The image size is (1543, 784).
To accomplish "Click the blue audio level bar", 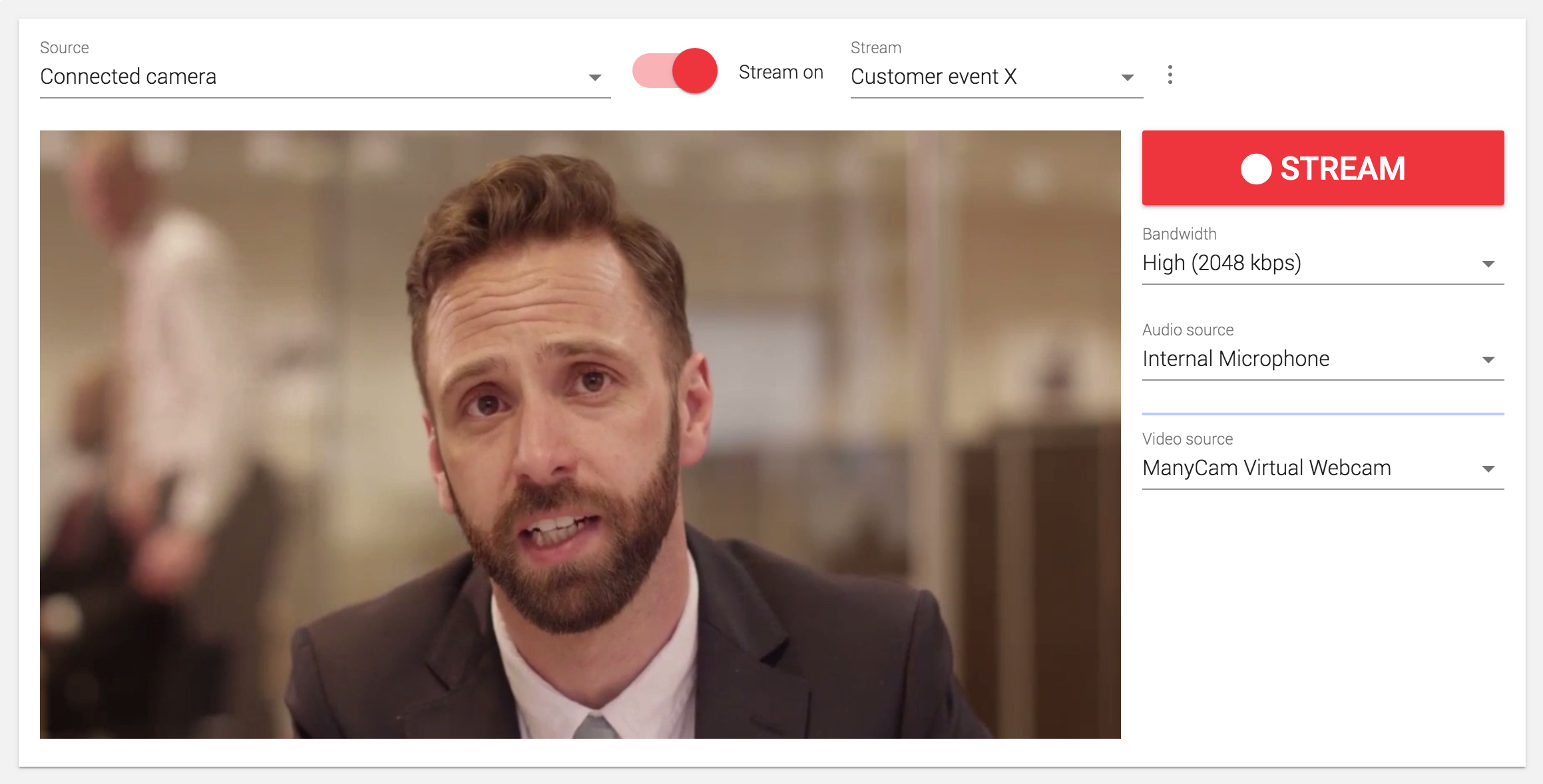I will 1323,414.
